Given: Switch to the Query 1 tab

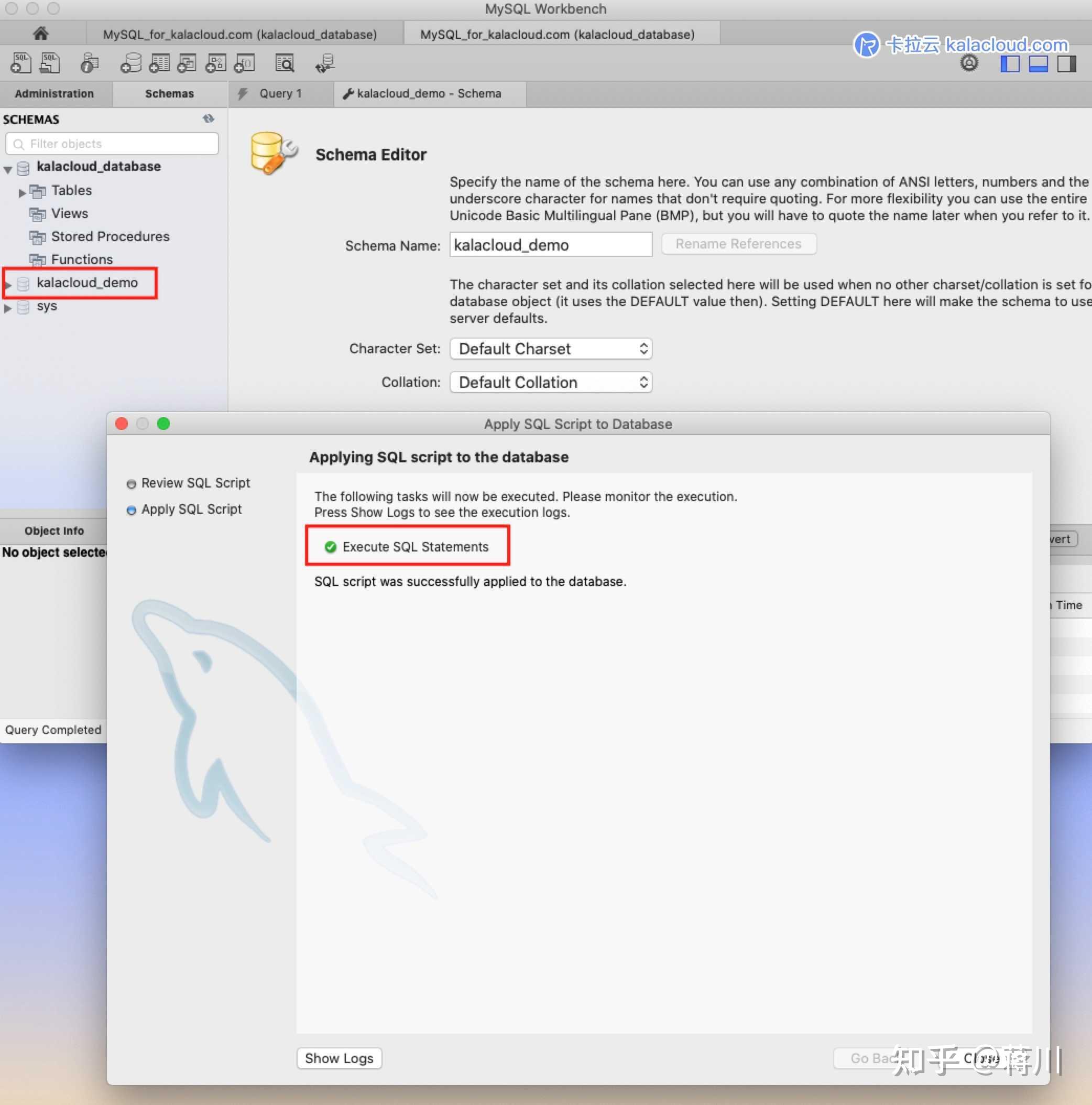Looking at the screenshot, I should 280,93.
